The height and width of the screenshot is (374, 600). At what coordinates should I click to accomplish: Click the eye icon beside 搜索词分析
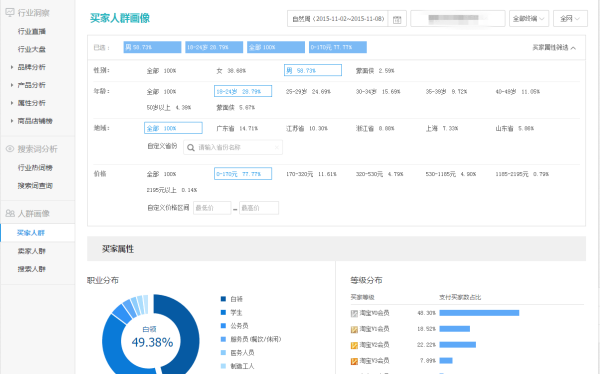(x=10, y=149)
